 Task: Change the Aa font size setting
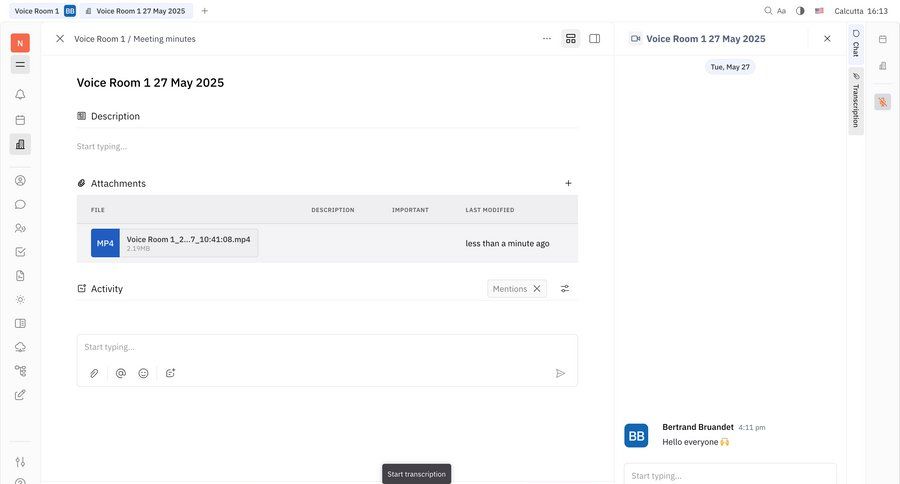[x=781, y=11]
